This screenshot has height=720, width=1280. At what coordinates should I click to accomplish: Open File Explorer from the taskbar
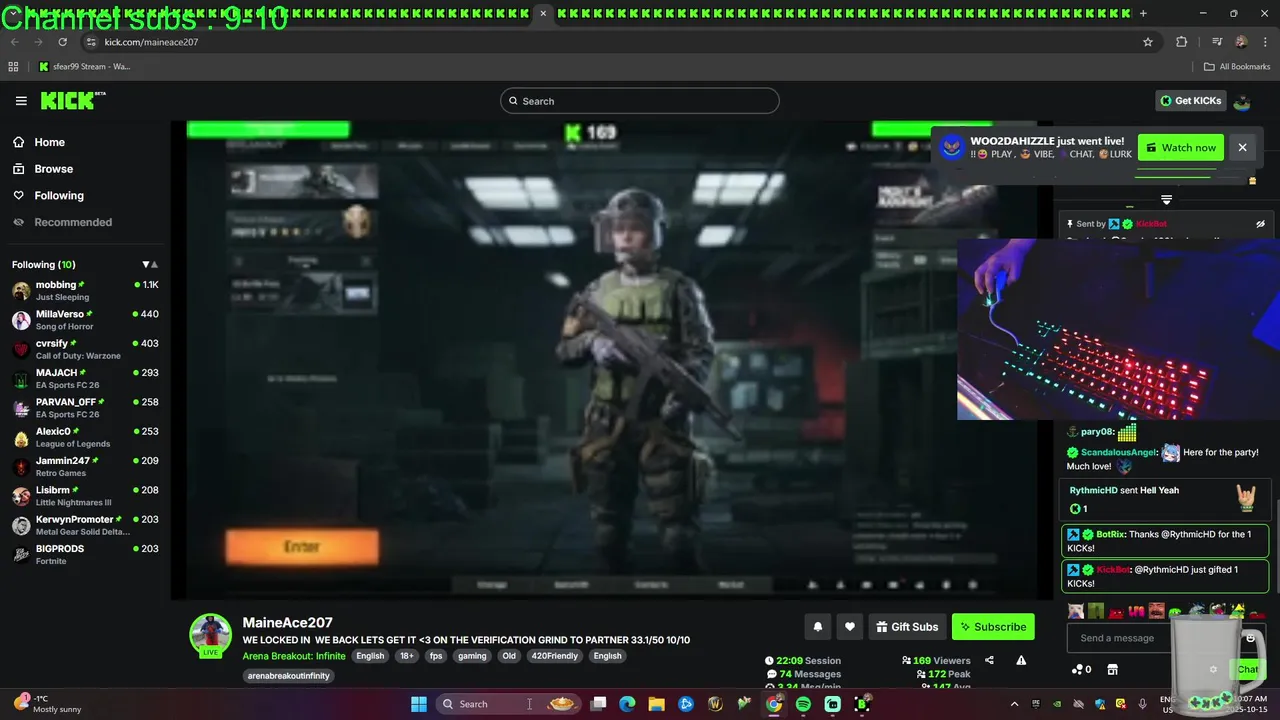(656, 704)
